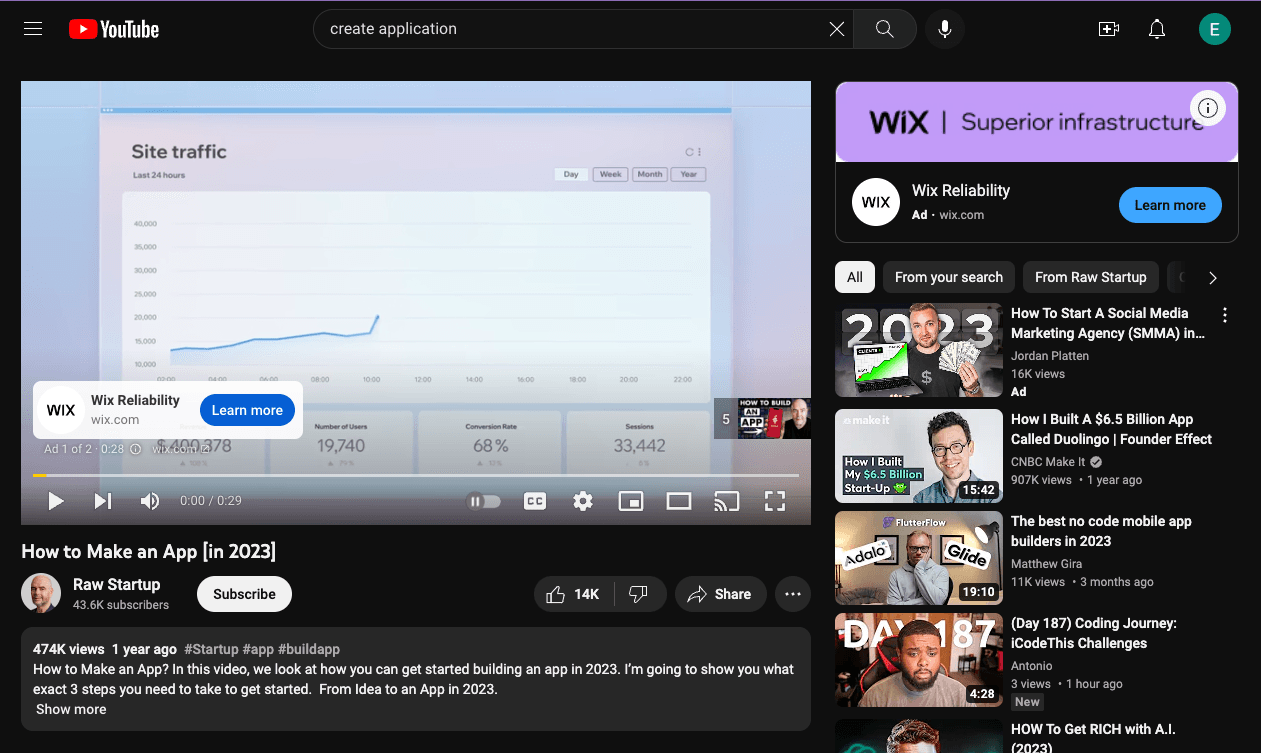
Task: Open the Raw Startup channel avatar
Action: pyautogui.click(x=41, y=594)
